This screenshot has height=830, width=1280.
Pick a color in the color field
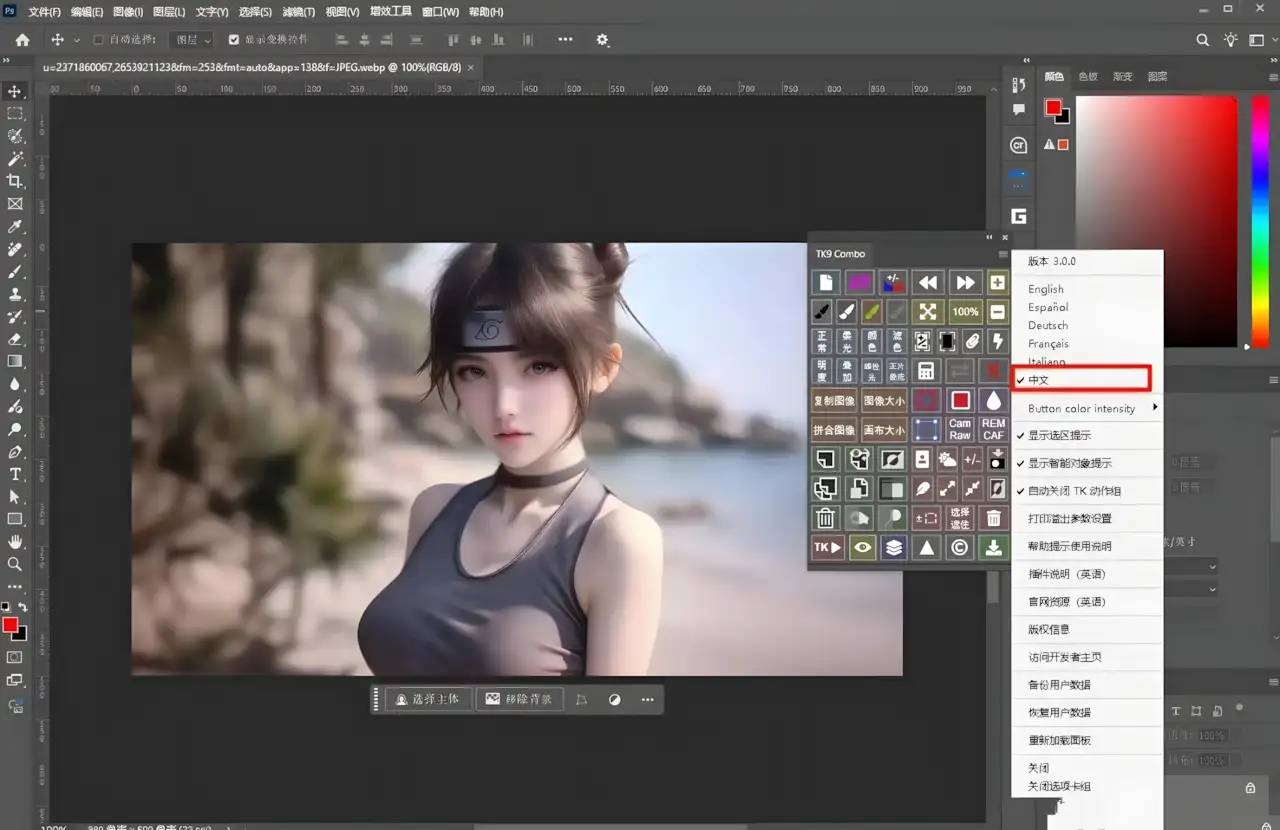pos(1156,222)
